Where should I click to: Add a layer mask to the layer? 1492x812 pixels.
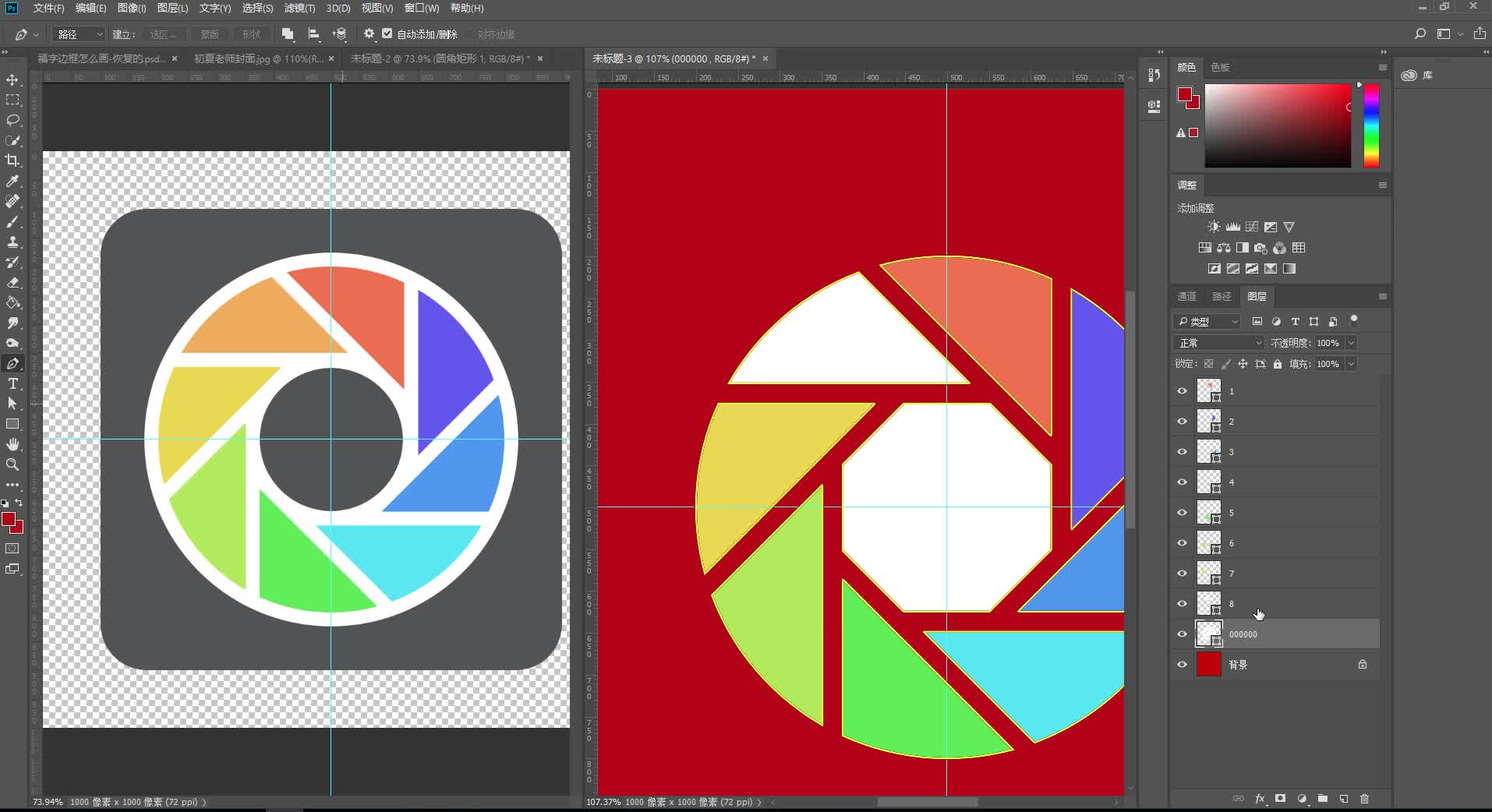click(1280, 799)
